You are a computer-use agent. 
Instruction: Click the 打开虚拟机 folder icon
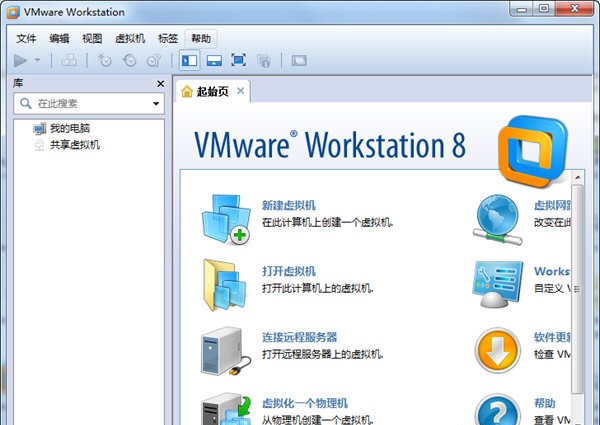coord(224,284)
